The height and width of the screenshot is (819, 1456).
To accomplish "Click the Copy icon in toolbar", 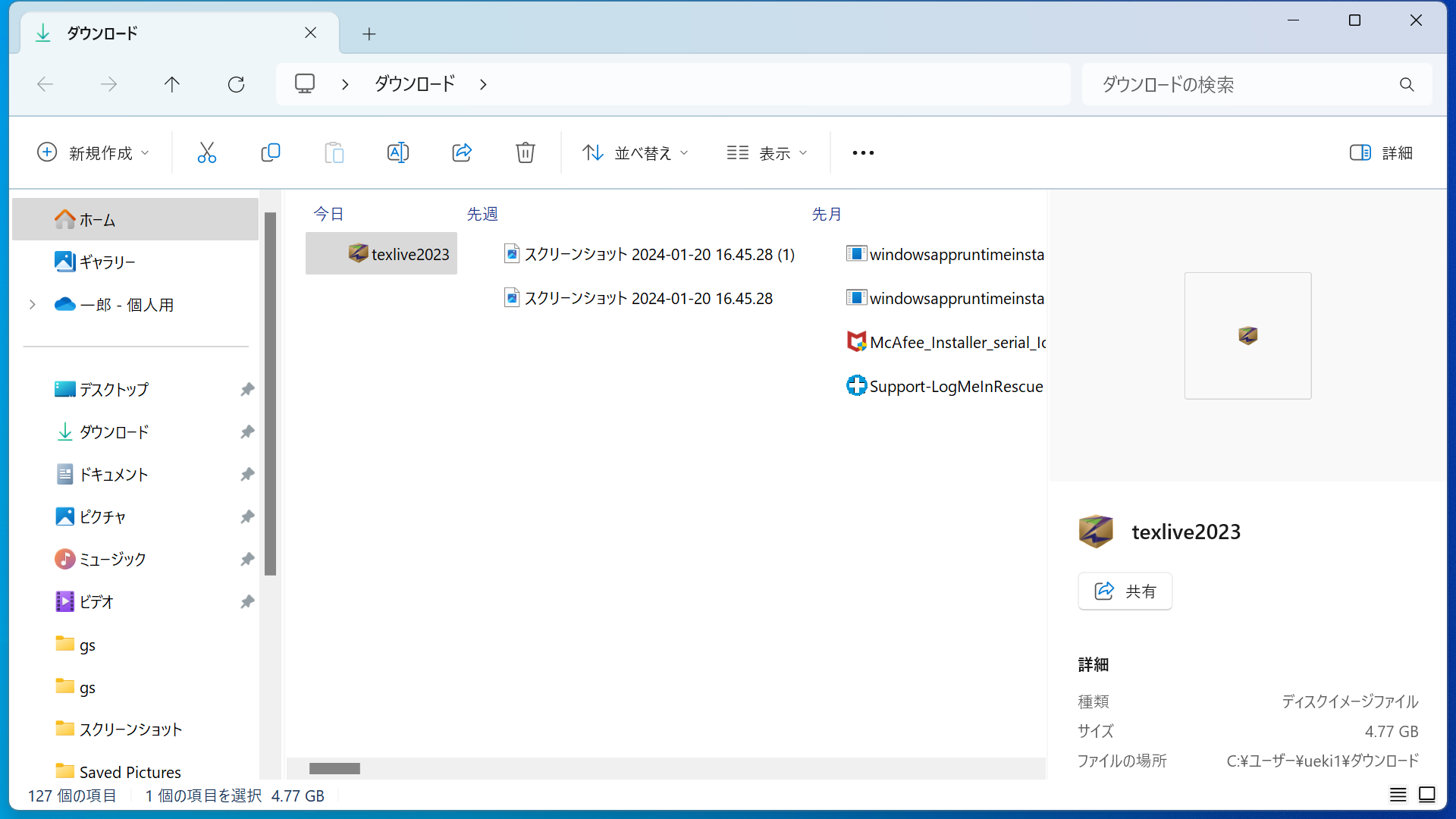I will tap(270, 152).
